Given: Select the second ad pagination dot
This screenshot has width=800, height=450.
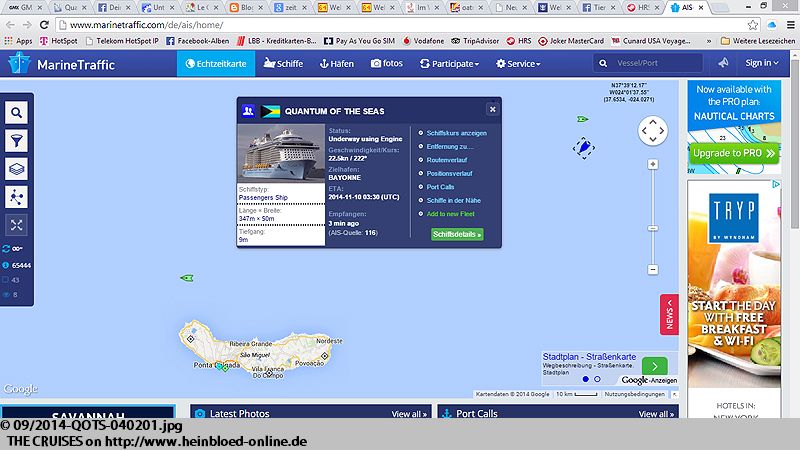Looking at the screenshot, I should coord(597,379).
